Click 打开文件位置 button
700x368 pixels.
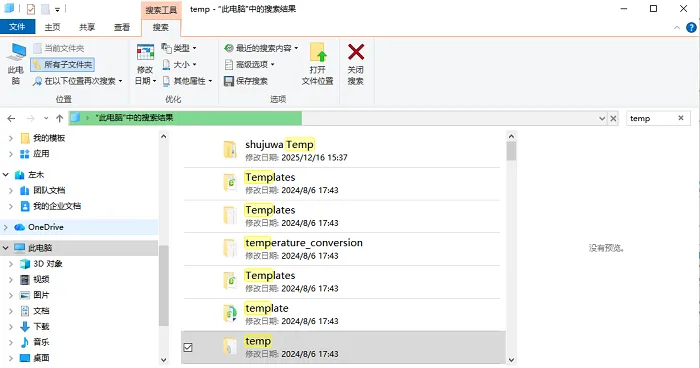click(x=317, y=63)
